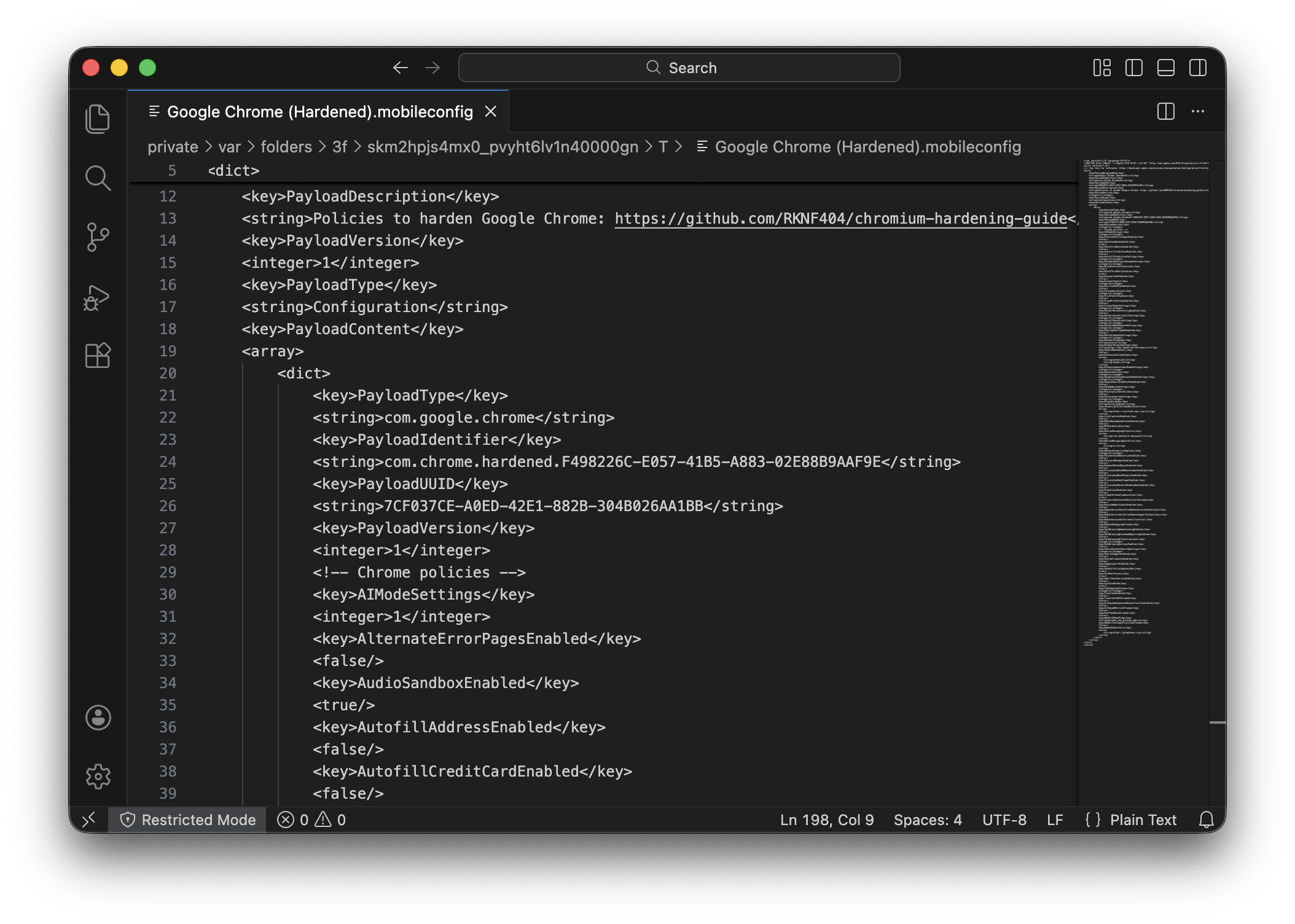The height and width of the screenshot is (924, 1295).
Task: Click the folders breadcrumb segment
Action: point(286,147)
